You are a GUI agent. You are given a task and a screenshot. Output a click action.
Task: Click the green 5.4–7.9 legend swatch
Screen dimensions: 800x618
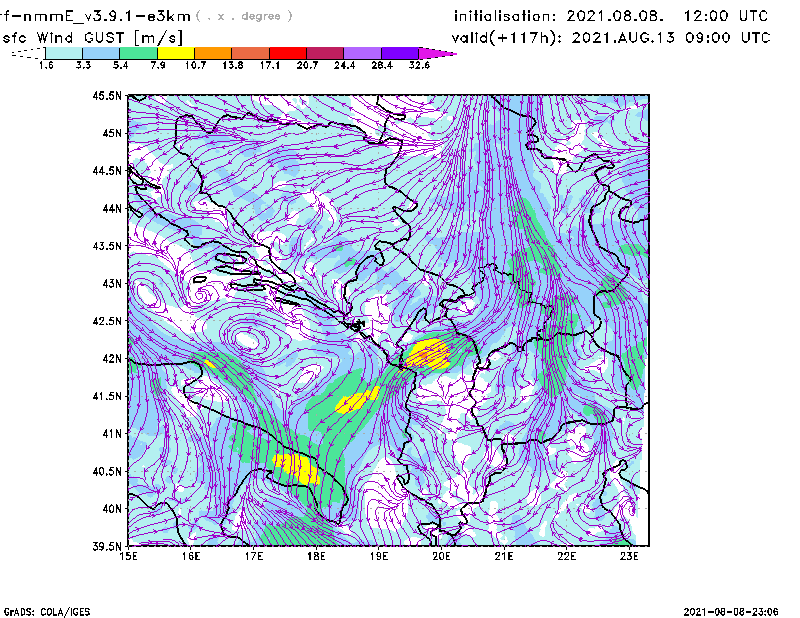(x=138, y=53)
